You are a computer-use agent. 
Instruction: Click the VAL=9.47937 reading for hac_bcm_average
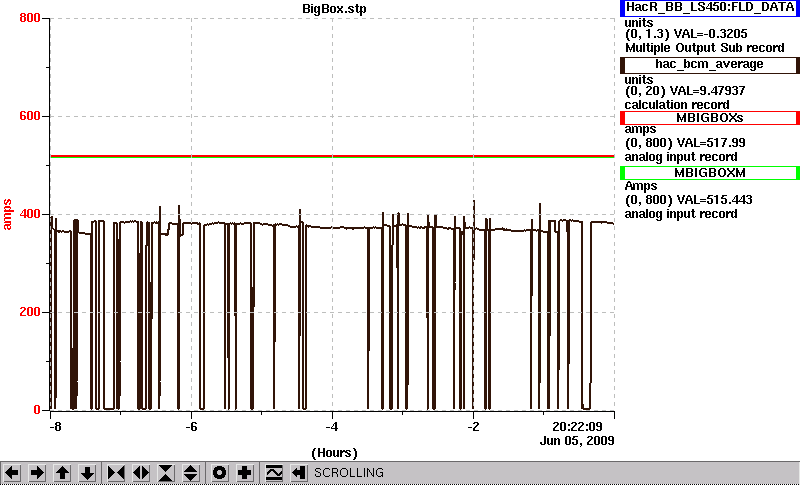coord(709,91)
